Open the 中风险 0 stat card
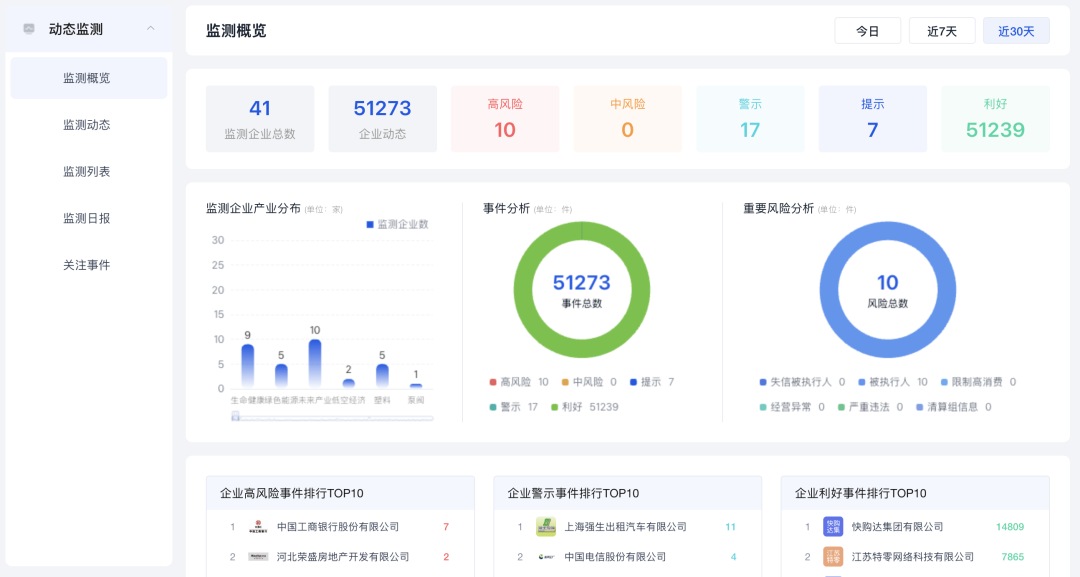 pyautogui.click(x=627, y=118)
